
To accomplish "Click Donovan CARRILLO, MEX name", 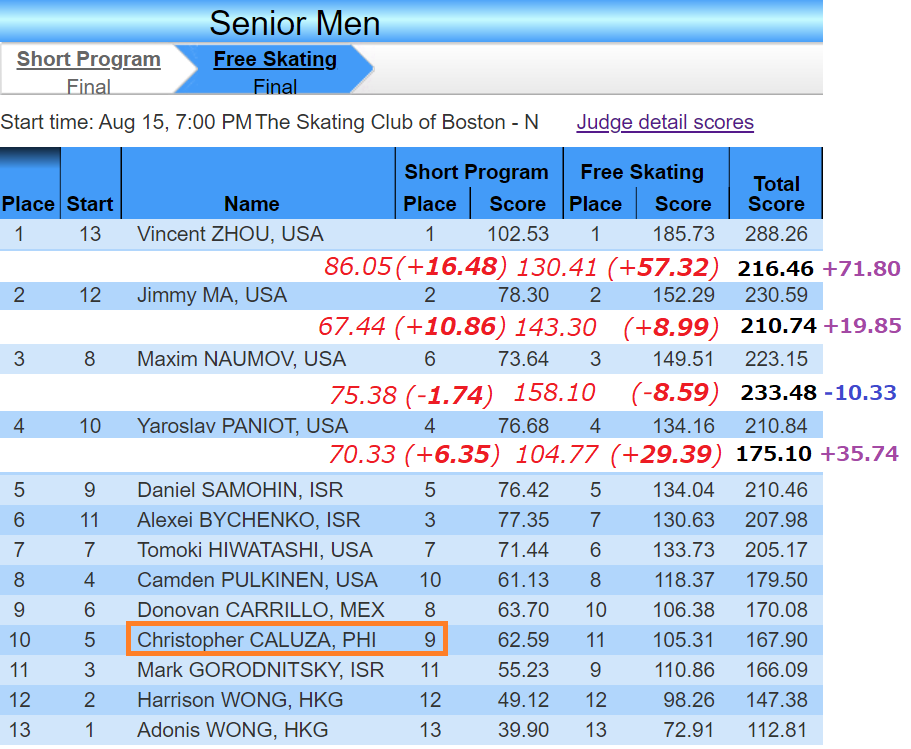I will tap(261, 610).
